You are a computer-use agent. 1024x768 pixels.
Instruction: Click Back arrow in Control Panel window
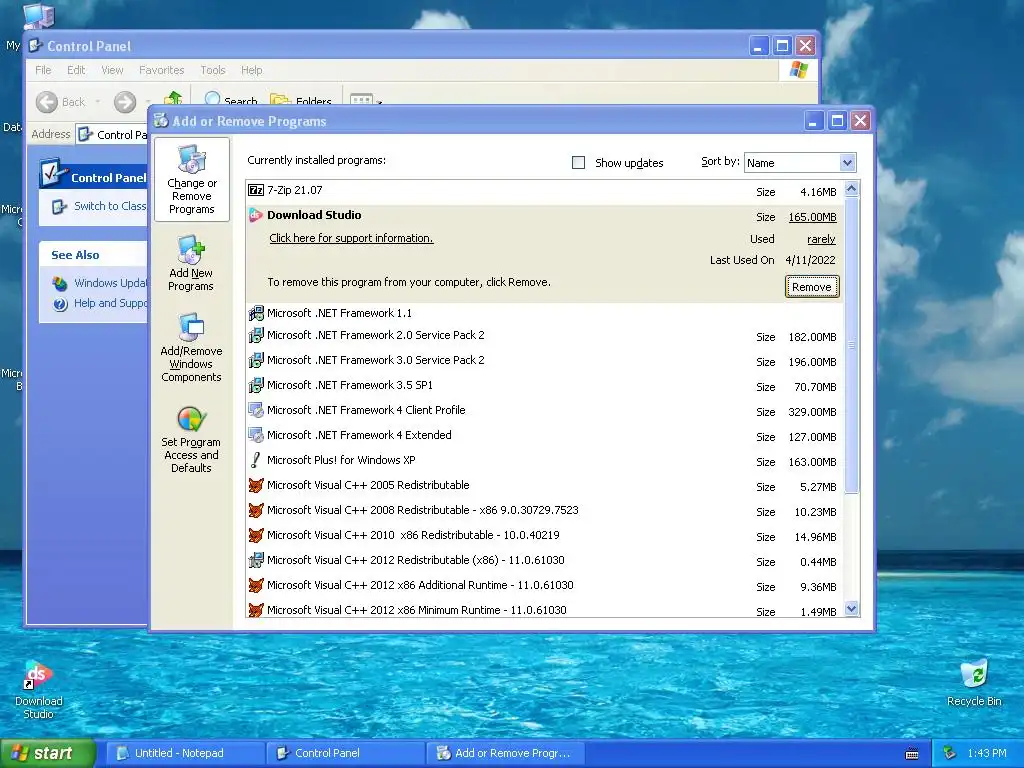pos(61,102)
